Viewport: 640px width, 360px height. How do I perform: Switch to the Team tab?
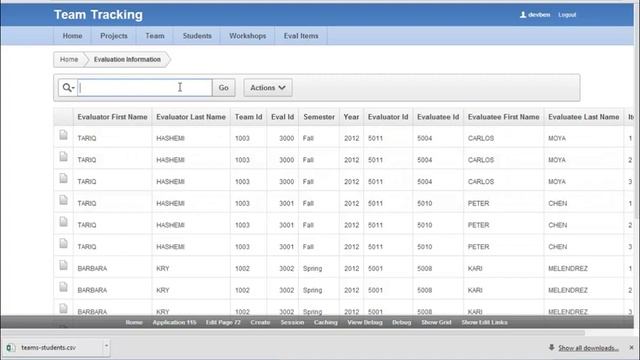pos(155,36)
